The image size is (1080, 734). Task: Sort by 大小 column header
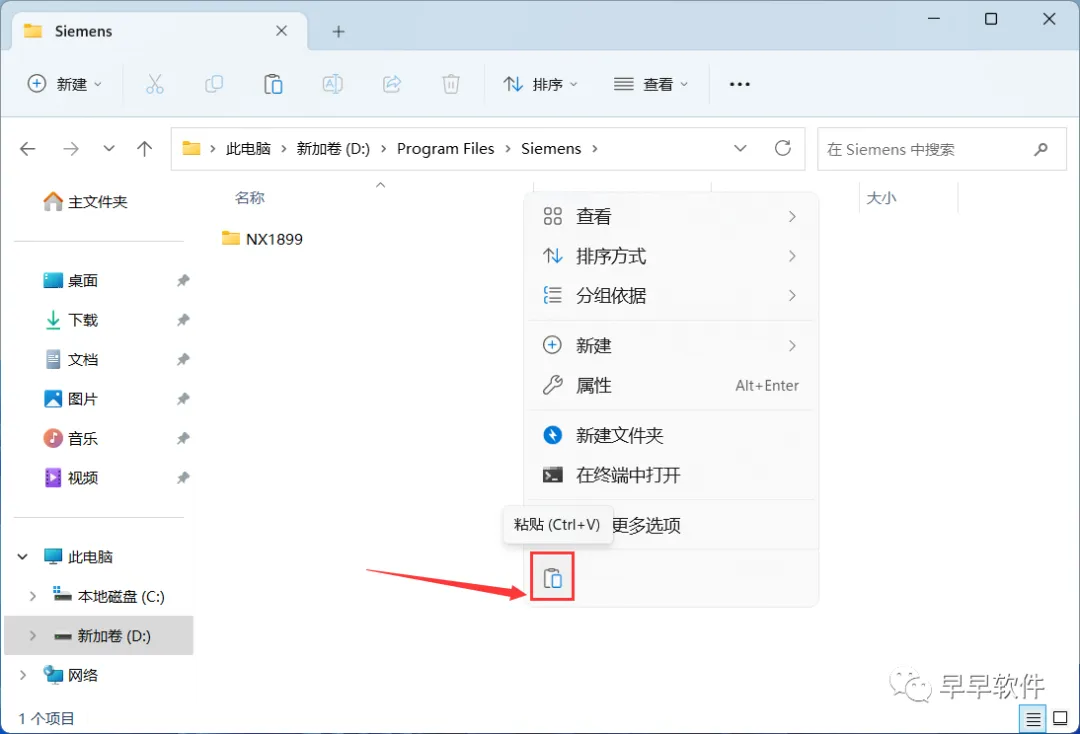[881, 198]
